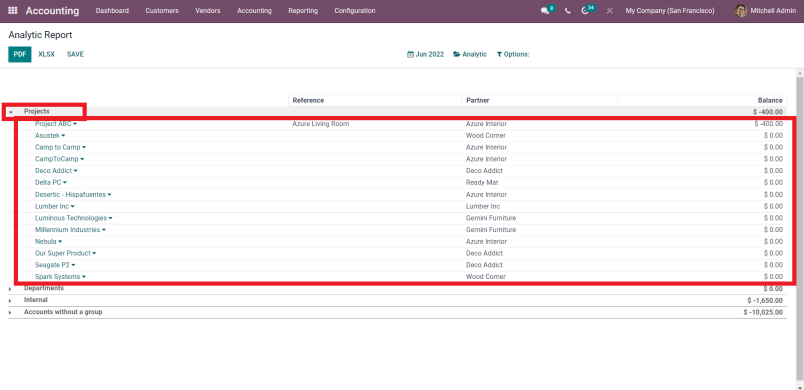Click the SAVE button

point(75,54)
